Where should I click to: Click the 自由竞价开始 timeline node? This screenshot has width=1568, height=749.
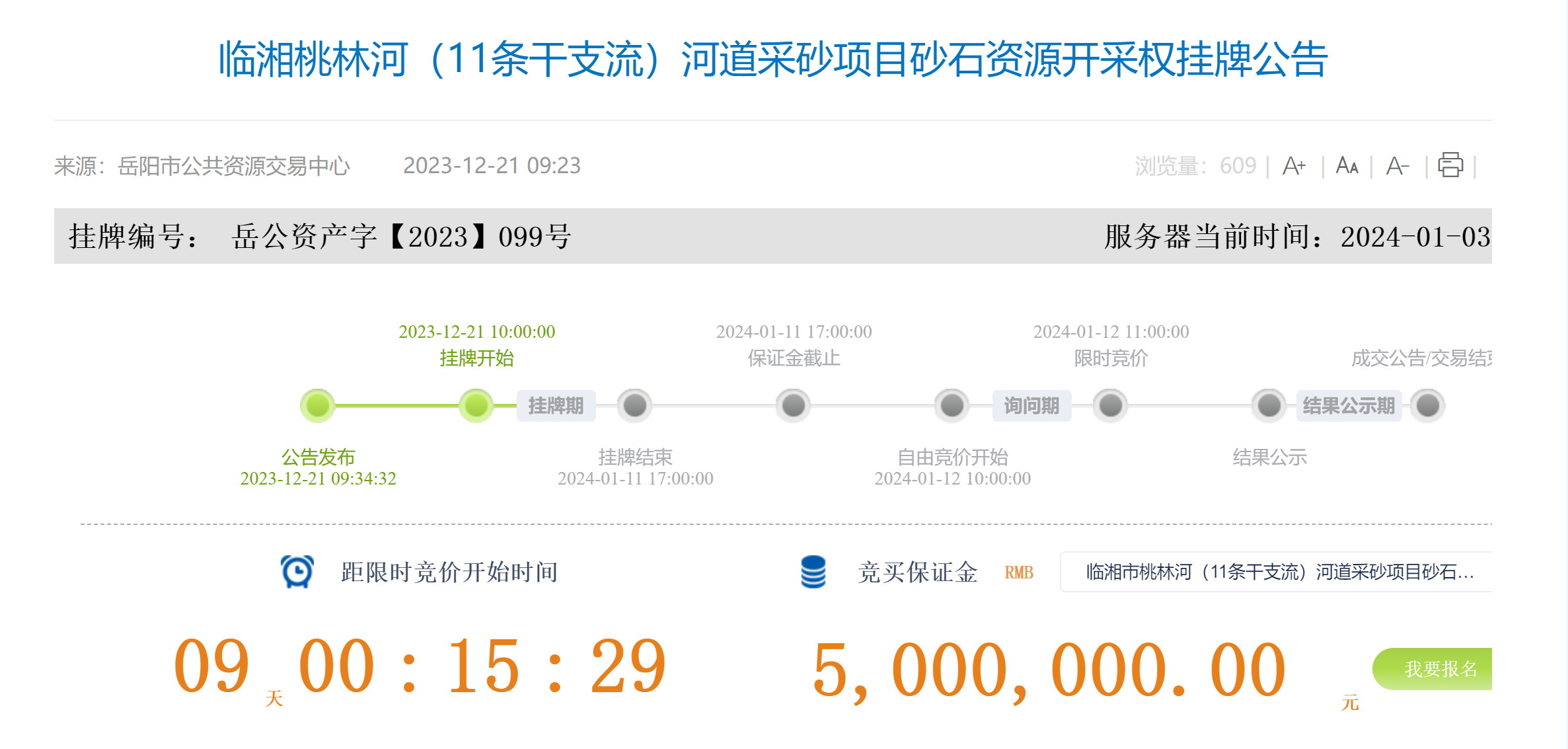coord(952,405)
